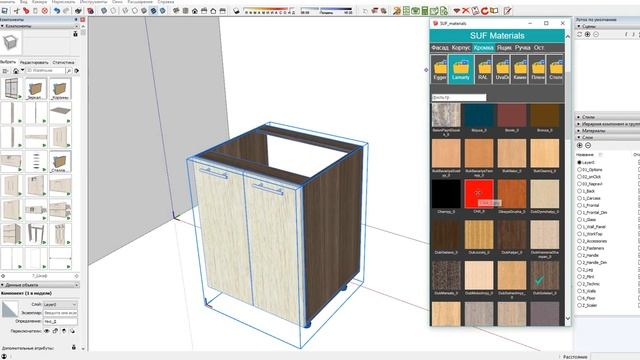Click the фильтр input in SUF Materials
This screenshot has width=640, height=360.
459,98
